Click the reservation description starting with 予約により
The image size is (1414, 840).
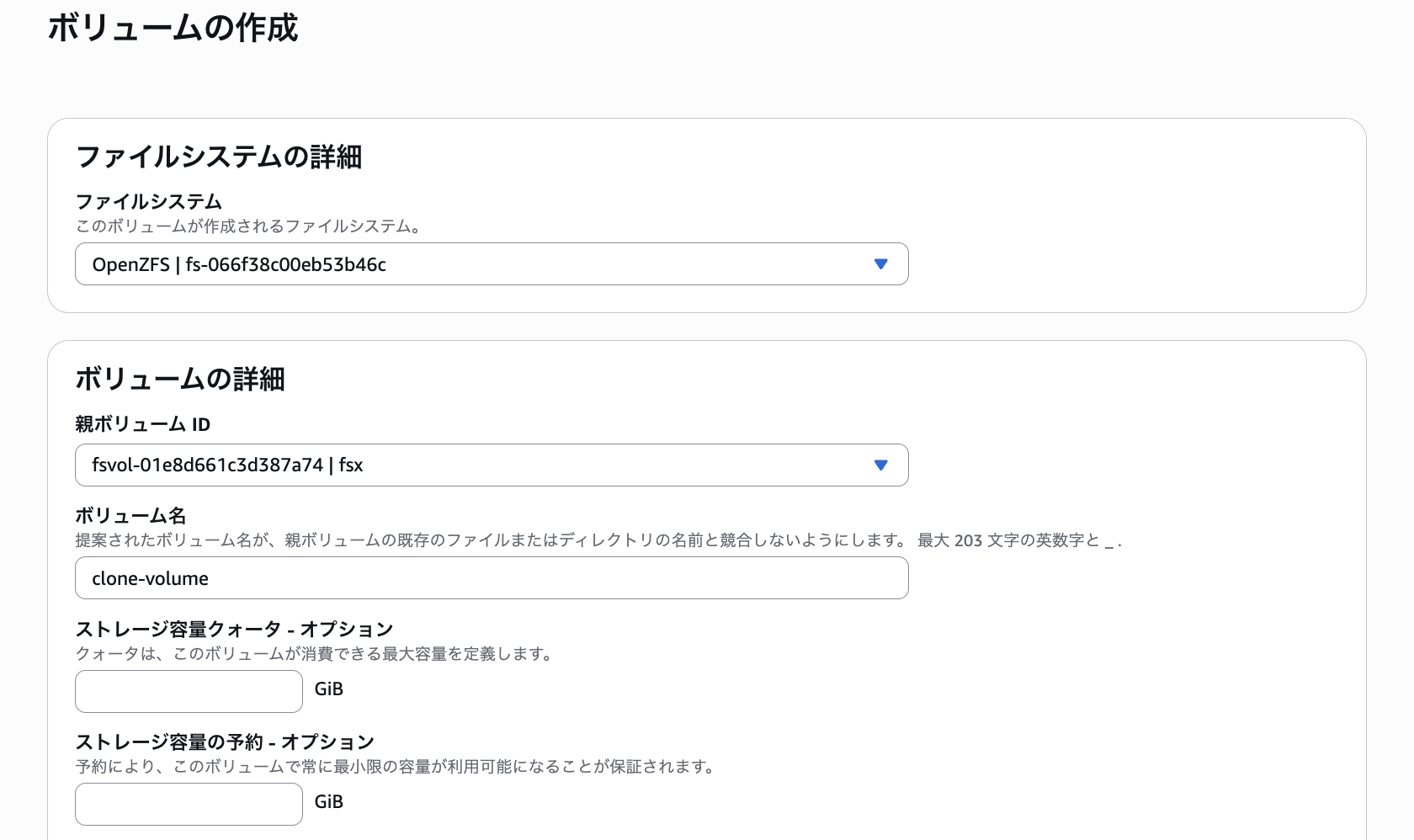tap(394, 767)
